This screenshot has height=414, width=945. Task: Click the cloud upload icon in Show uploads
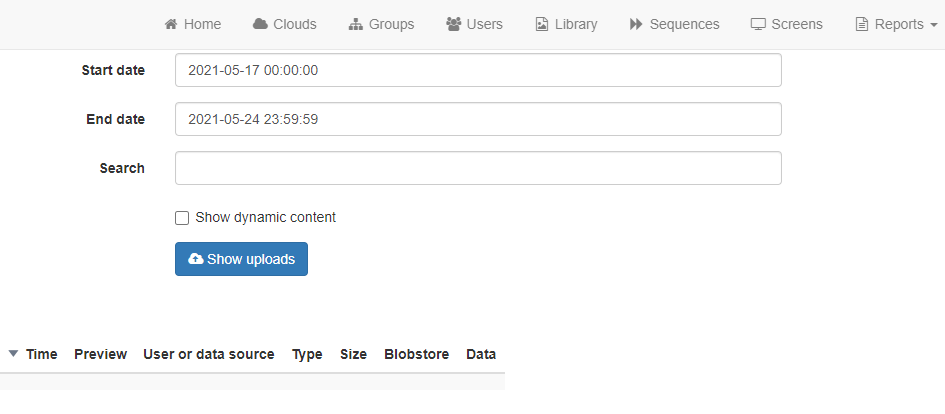[196, 259]
